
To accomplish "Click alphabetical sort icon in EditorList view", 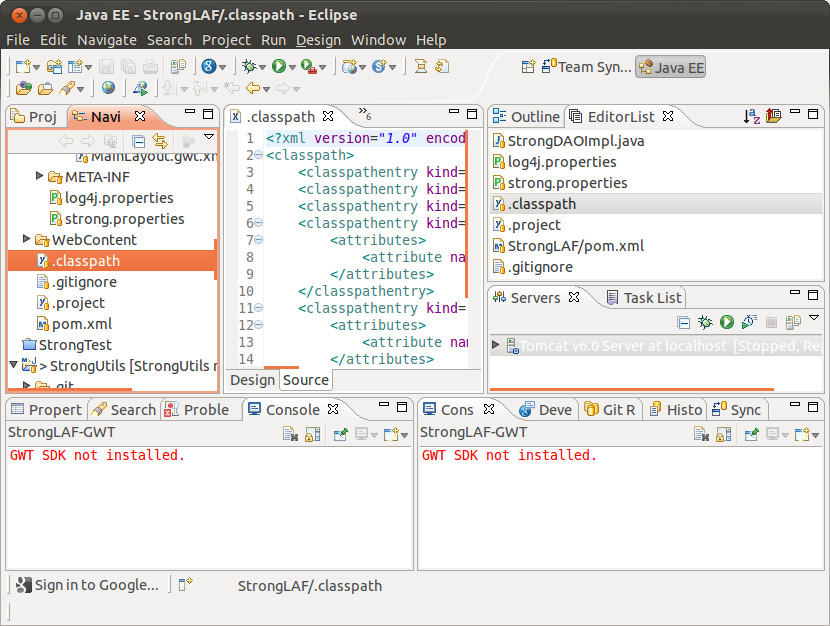I will (751, 117).
